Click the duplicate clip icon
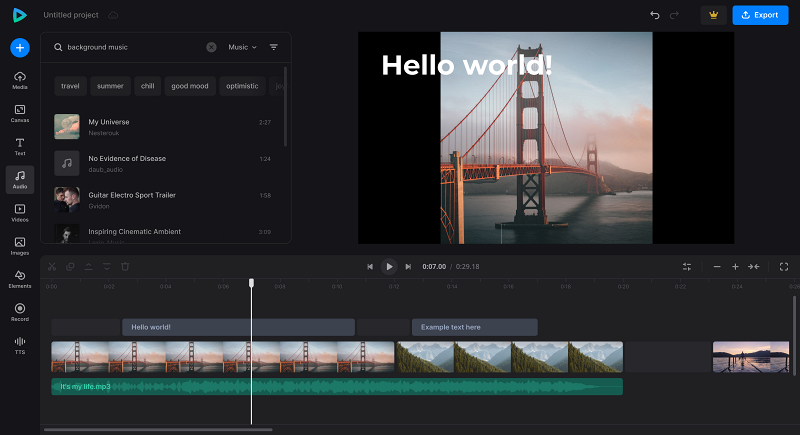800x435 pixels. (x=70, y=267)
